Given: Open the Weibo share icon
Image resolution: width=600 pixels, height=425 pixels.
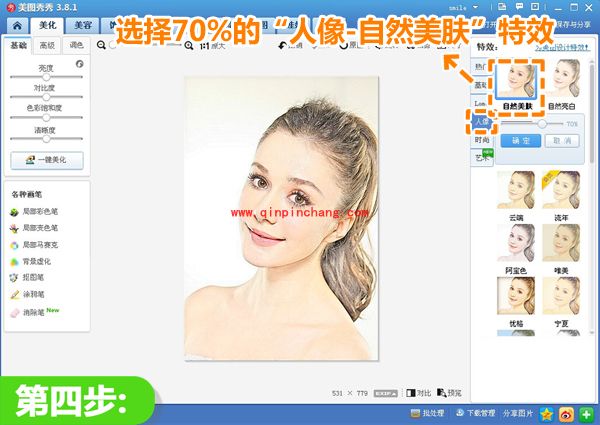Looking at the screenshot, I should (565, 413).
